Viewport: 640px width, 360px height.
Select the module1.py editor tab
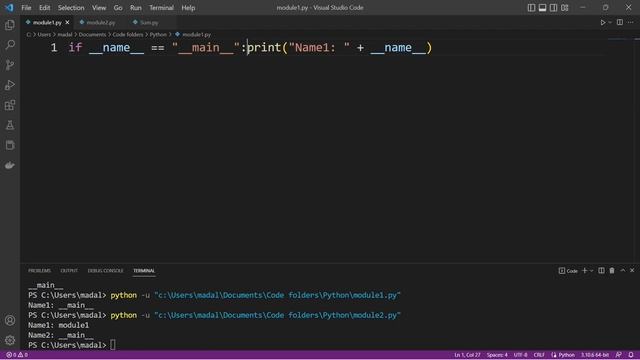click(x=47, y=22)
